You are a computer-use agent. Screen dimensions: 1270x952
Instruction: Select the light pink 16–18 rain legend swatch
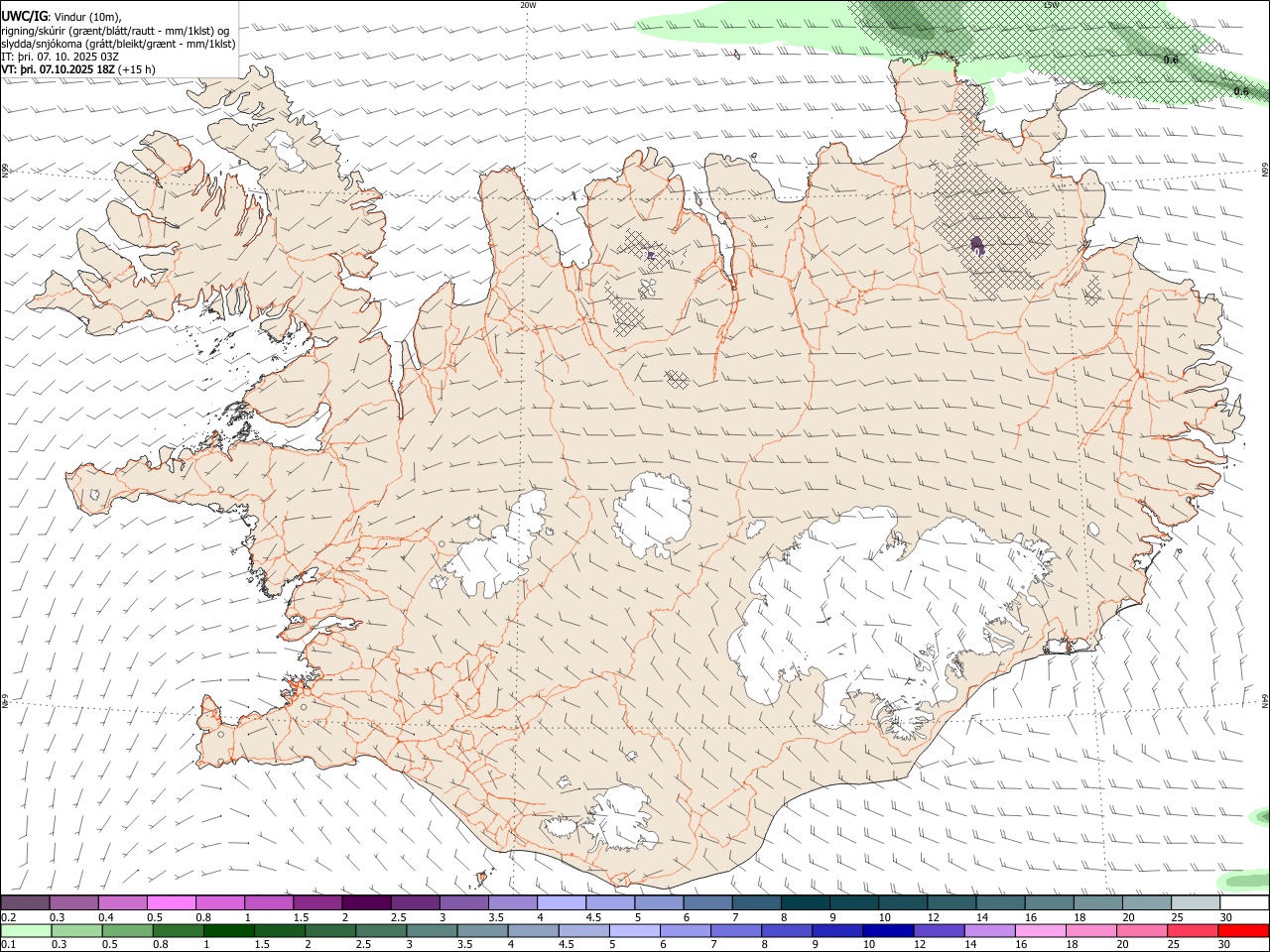(1040, 930)
